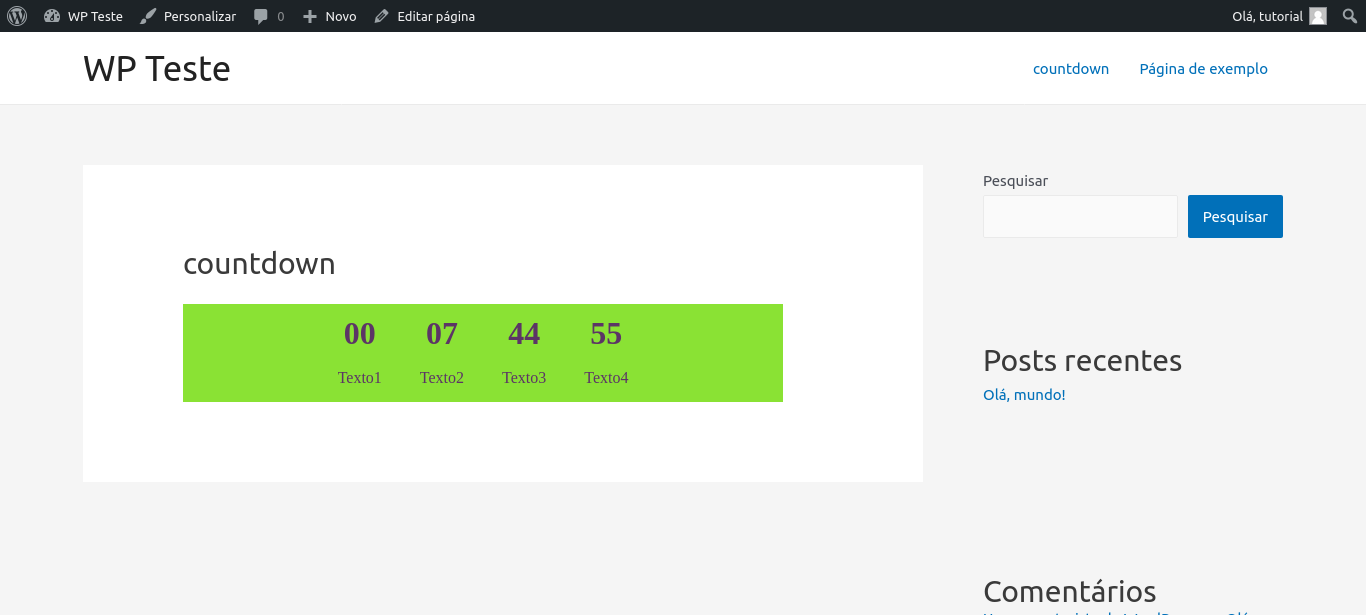Open search using the magnifier icon
The width and height of the screenshot is (1366, 615).
[x=1349, y=16]
